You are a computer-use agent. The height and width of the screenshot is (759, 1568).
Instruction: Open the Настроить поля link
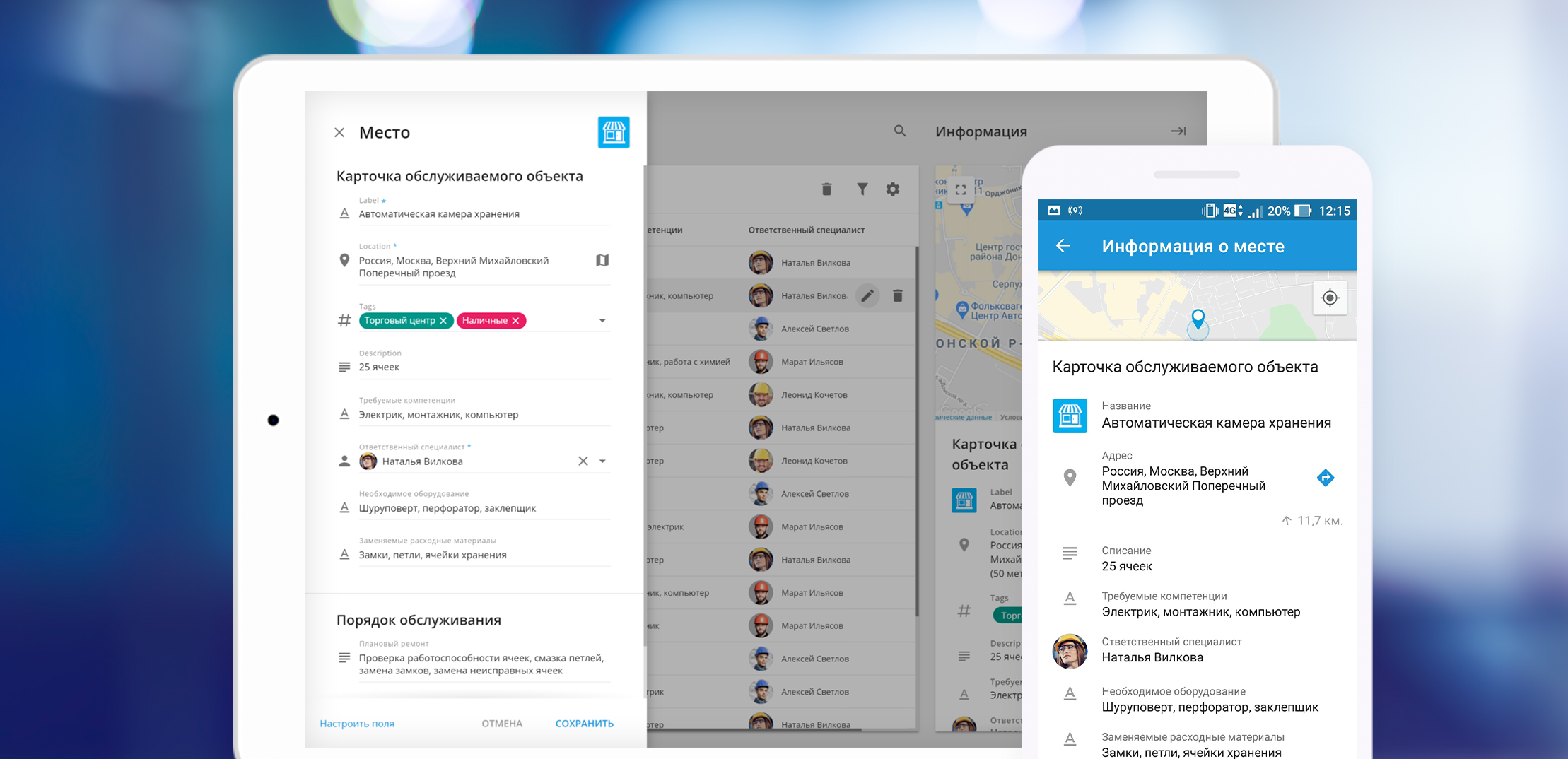point(357,724)
